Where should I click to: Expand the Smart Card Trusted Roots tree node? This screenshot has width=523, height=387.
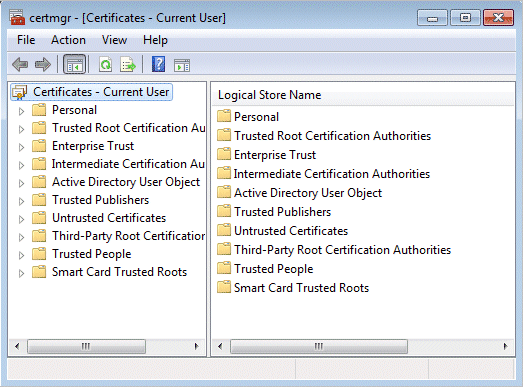tap(21, 274)
